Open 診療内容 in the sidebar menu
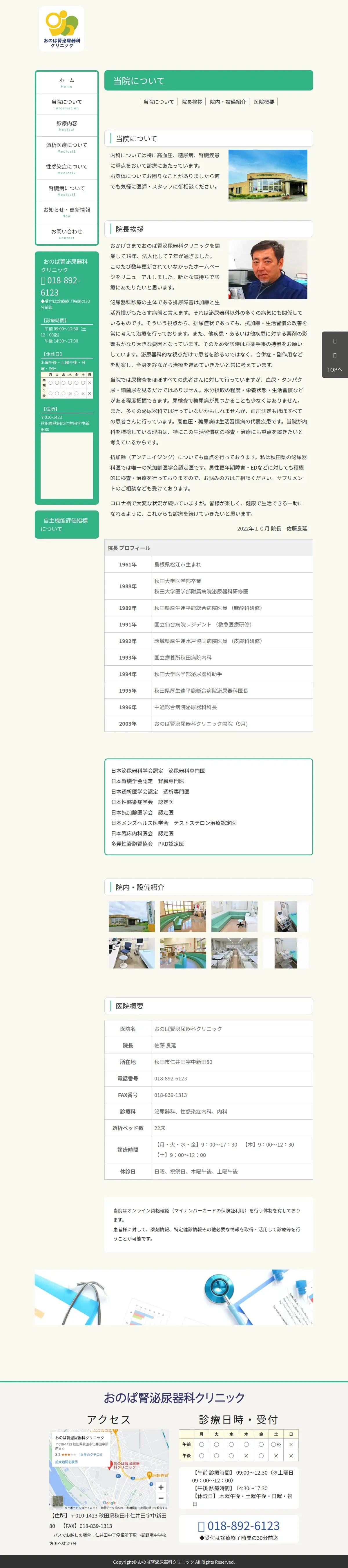The height and width of the screenshot is (1568, 348). pyautogui.click(x=67, y=125)
